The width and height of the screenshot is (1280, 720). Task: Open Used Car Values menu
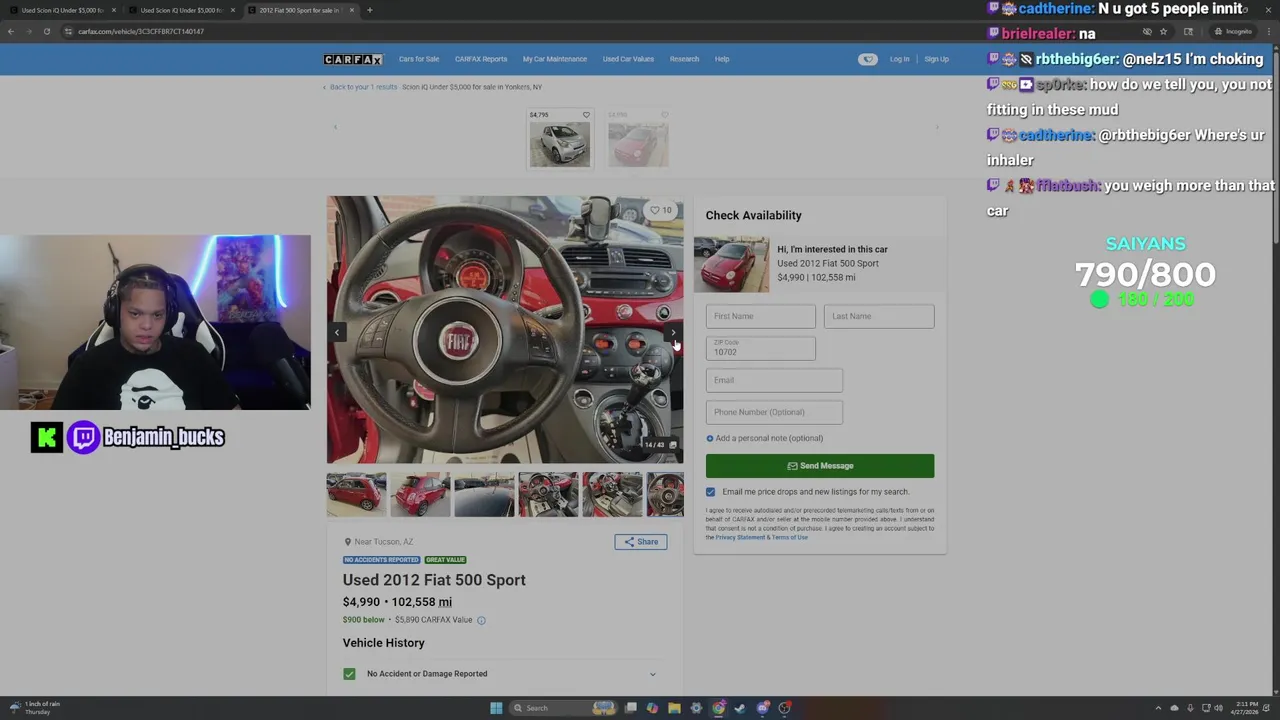(628, 59)
